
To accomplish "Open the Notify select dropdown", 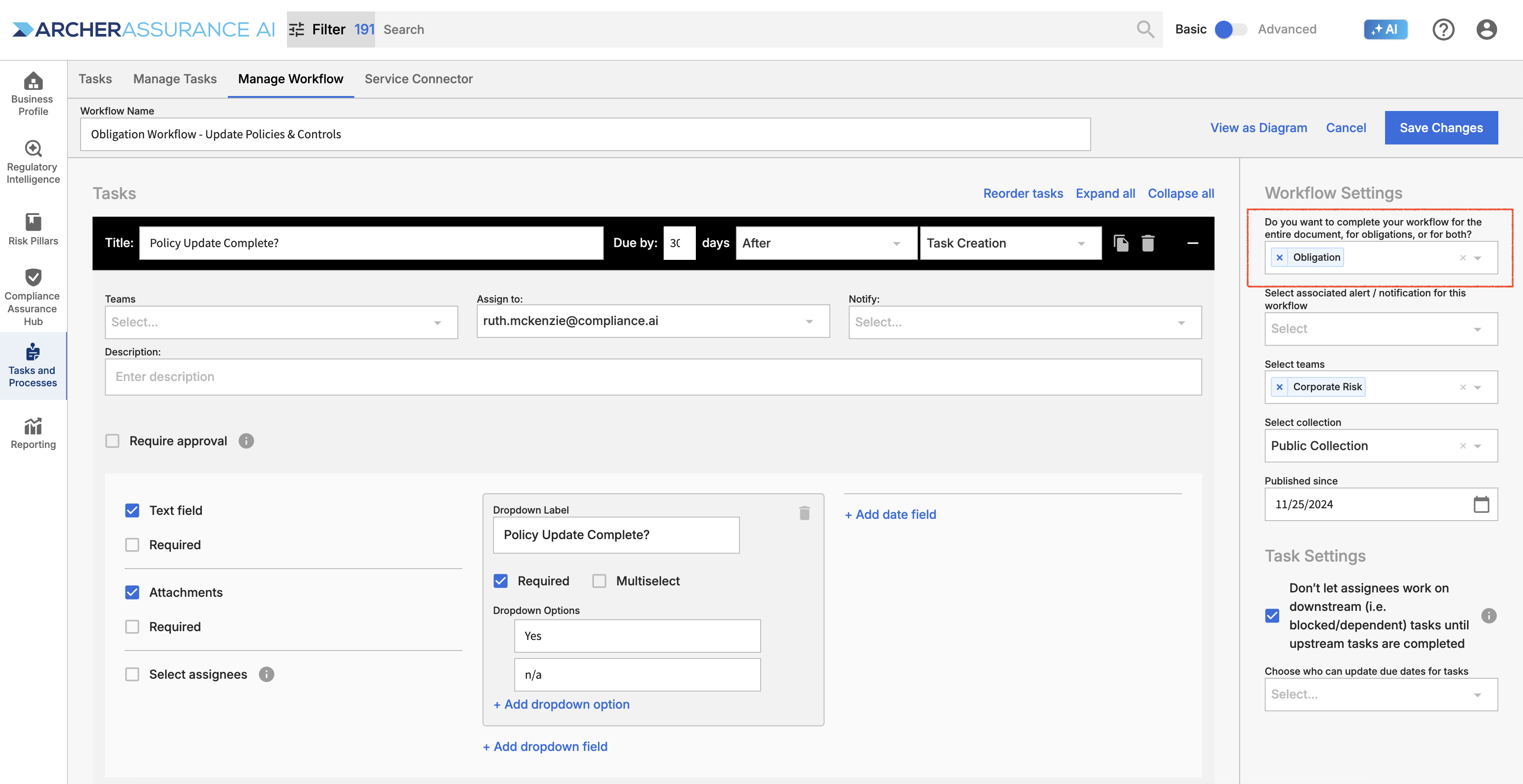I will pos(1025,322).
